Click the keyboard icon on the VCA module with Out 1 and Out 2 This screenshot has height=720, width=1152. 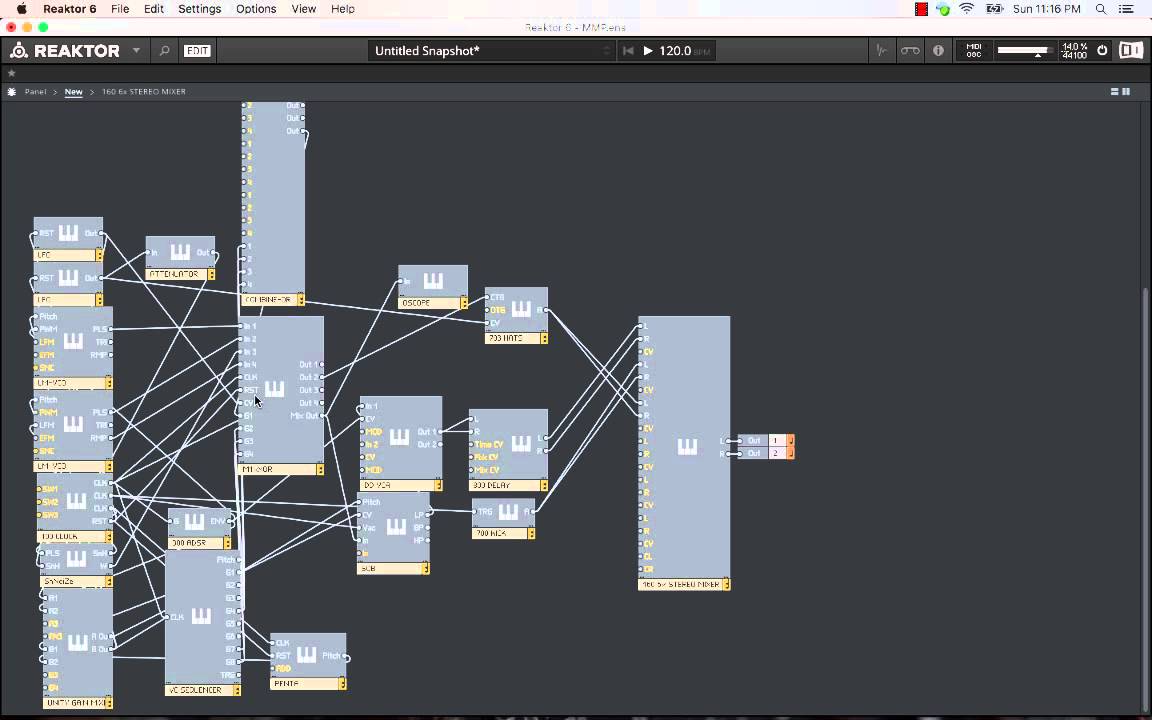[x=399, y=438]
